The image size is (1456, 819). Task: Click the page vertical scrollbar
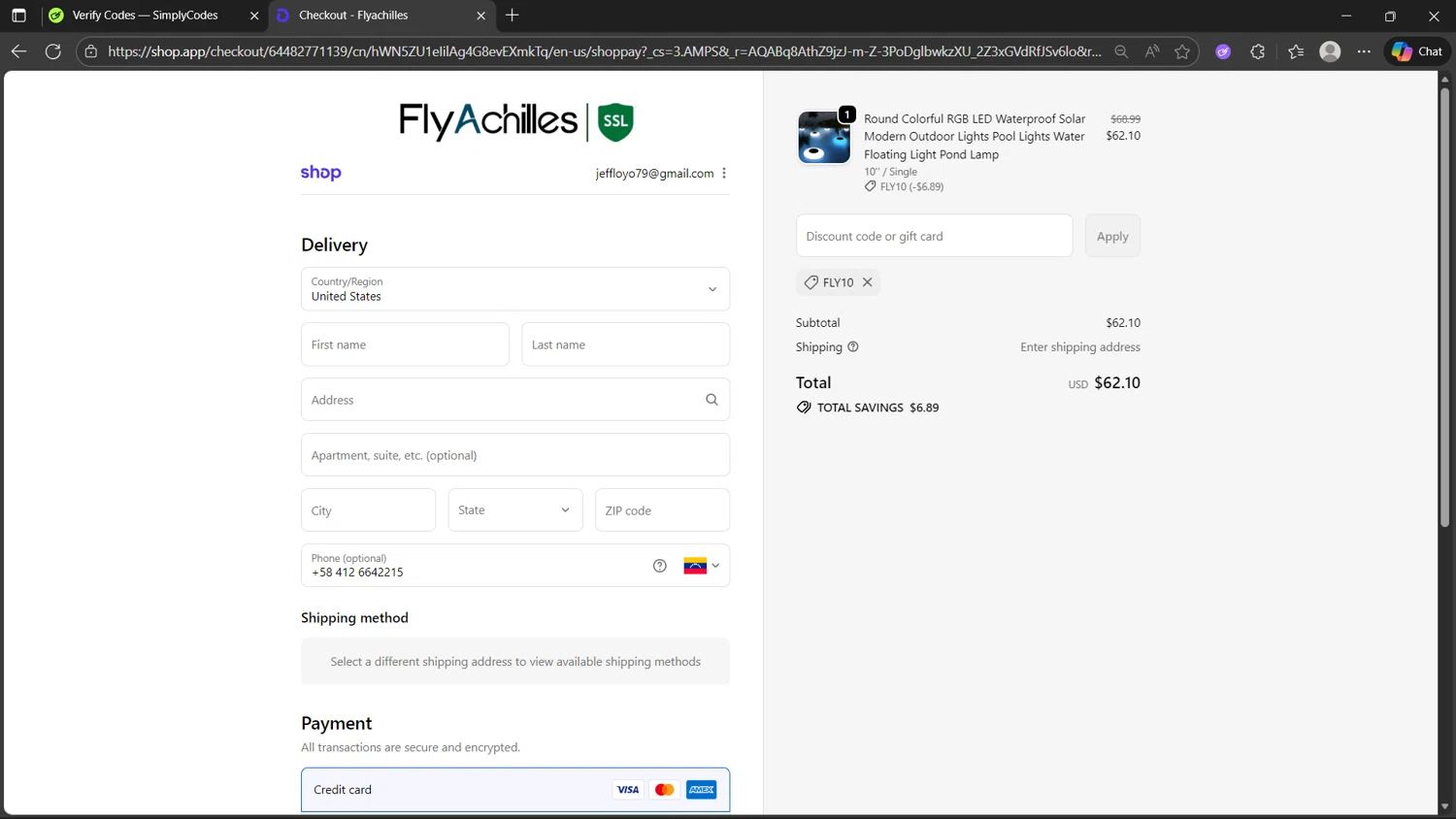click(1444, 306)
